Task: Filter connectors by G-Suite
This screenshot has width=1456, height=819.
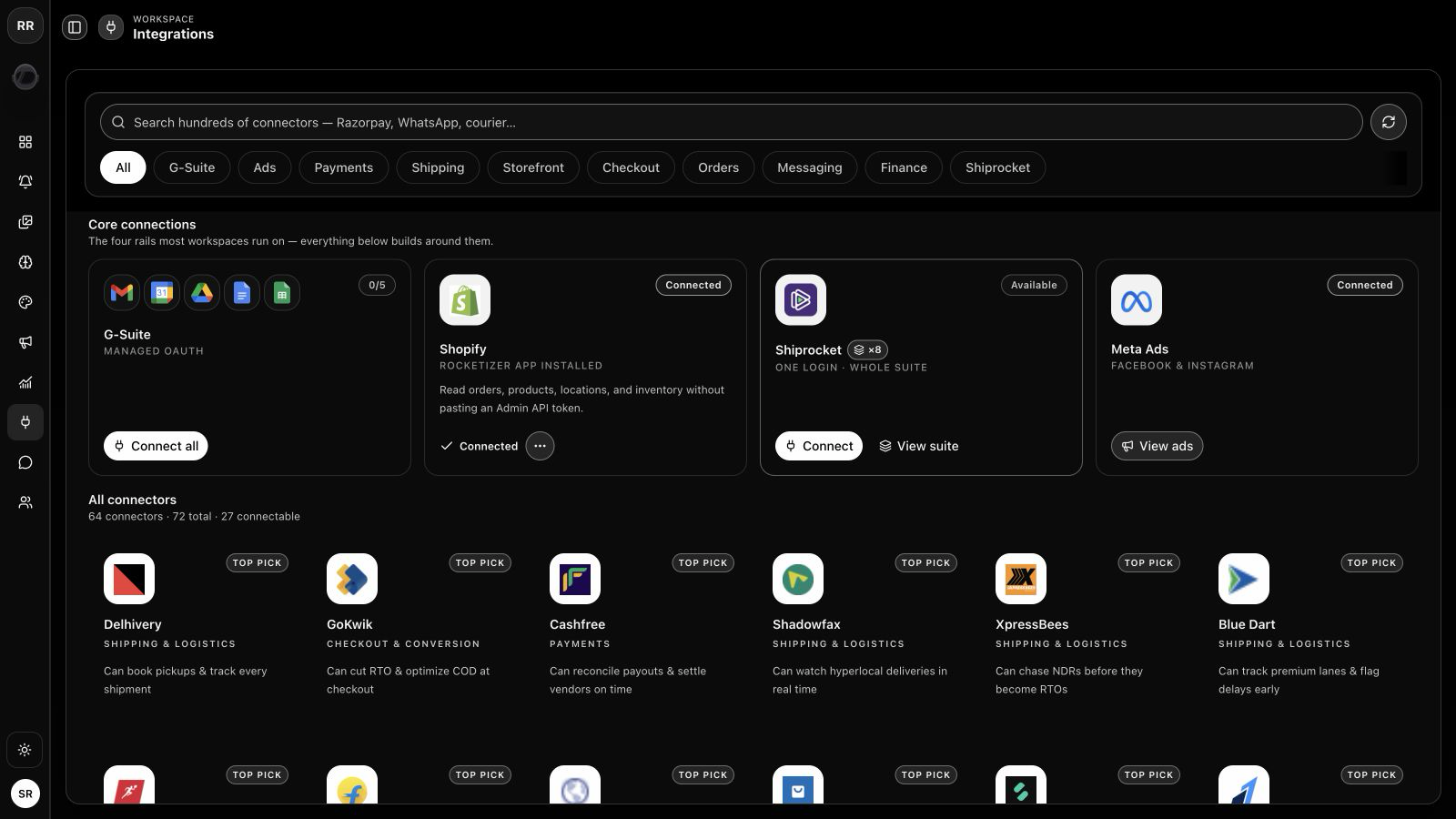Action: pyautogui.click(x=192, y=167)
